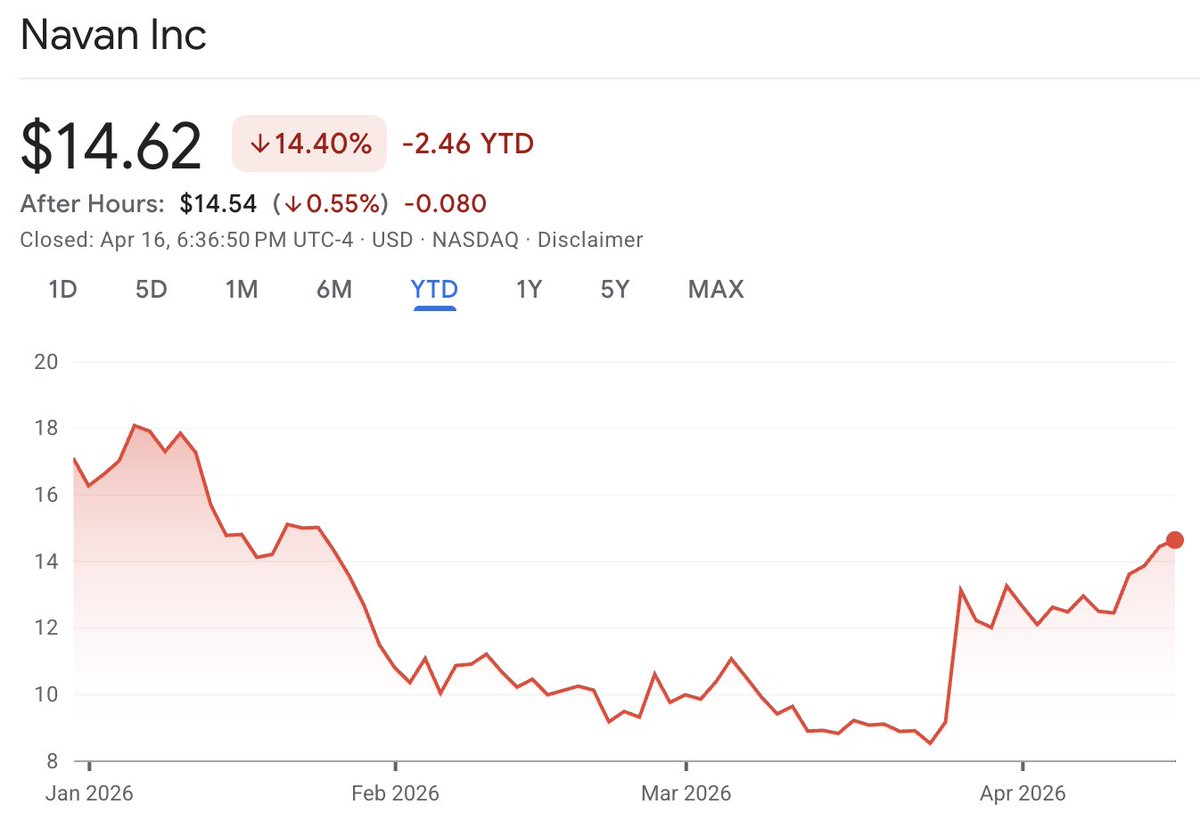
Task: Show the MAX range chart
Action: (x=716, y=290)
